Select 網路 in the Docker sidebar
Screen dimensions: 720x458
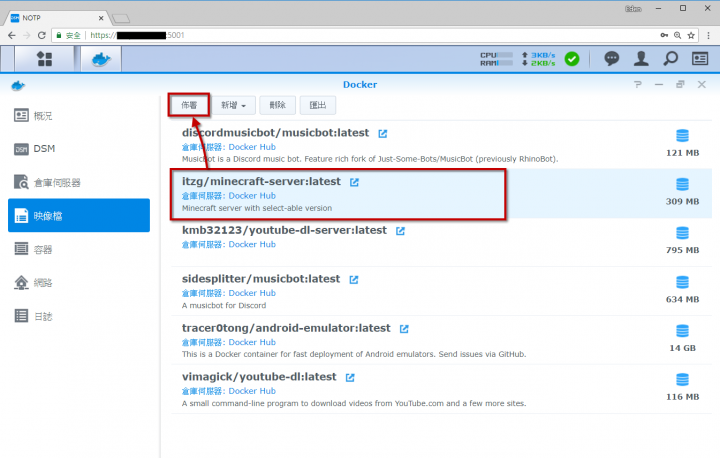point(79,283)
